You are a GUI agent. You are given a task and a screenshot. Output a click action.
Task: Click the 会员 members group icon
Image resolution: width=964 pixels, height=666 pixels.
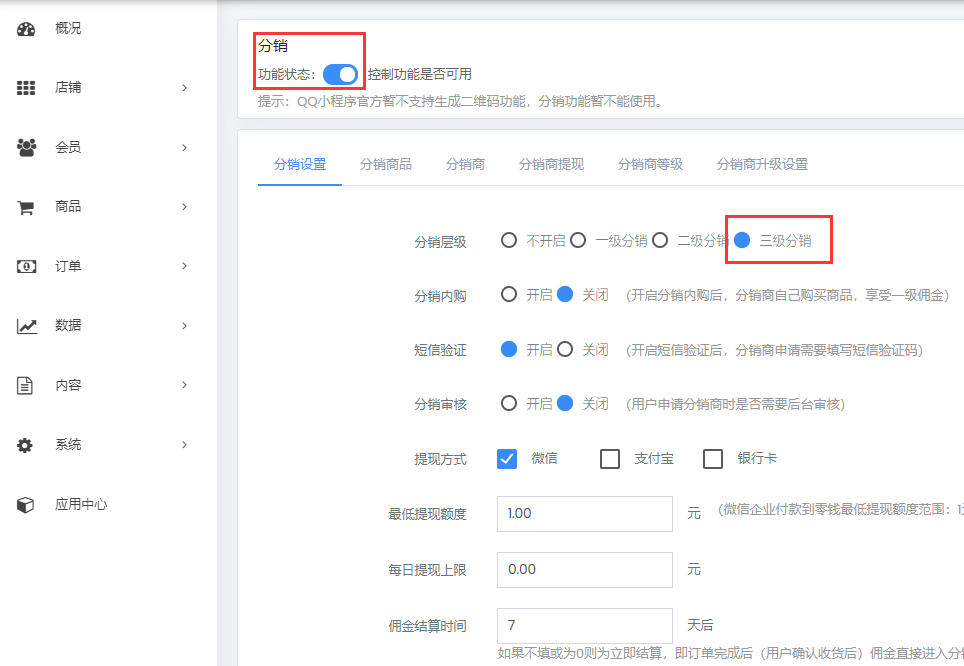click(26, 148)
